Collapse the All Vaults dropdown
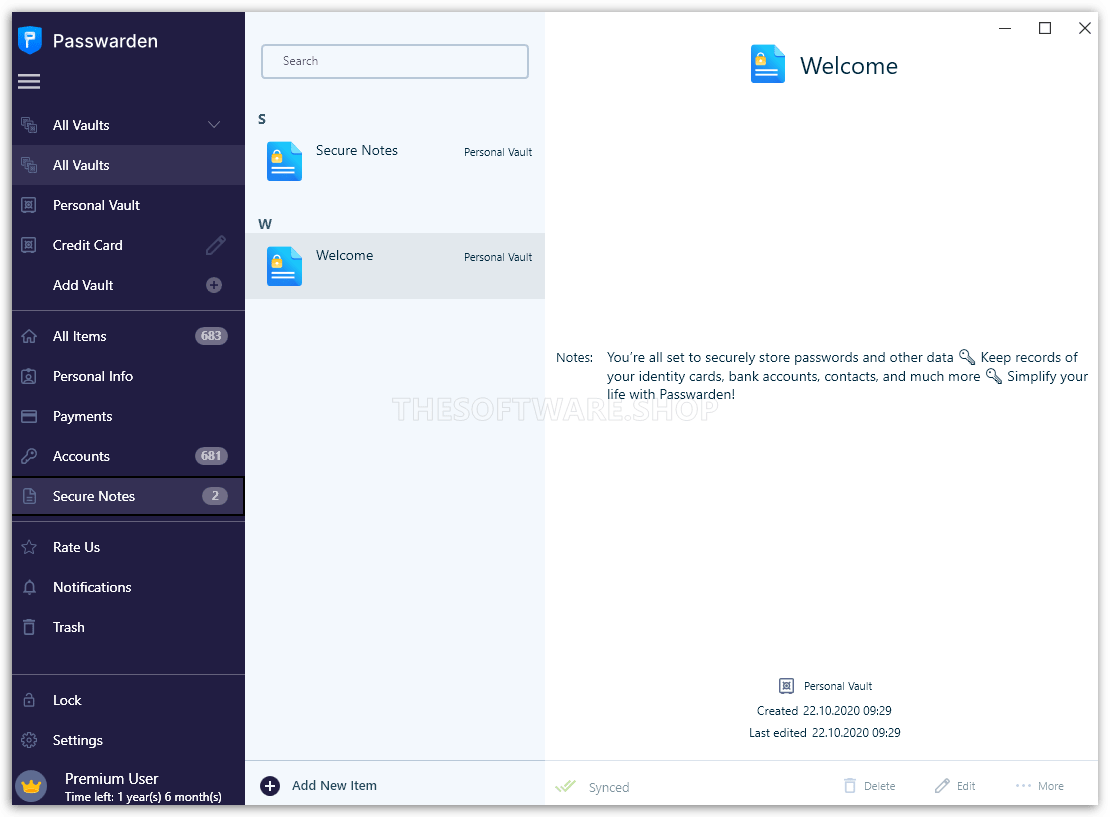The width and height of the screenshot is (1110, 817). pos(213,125)
